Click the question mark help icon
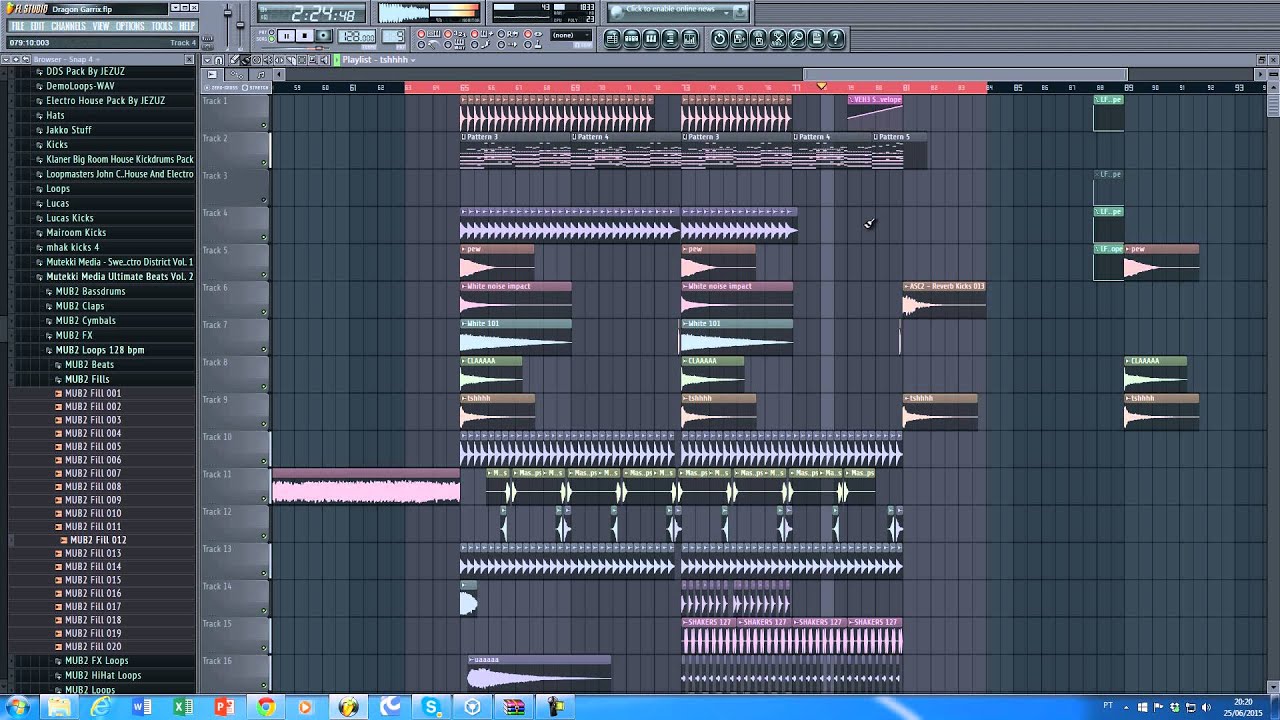 [x=836, y=38]
